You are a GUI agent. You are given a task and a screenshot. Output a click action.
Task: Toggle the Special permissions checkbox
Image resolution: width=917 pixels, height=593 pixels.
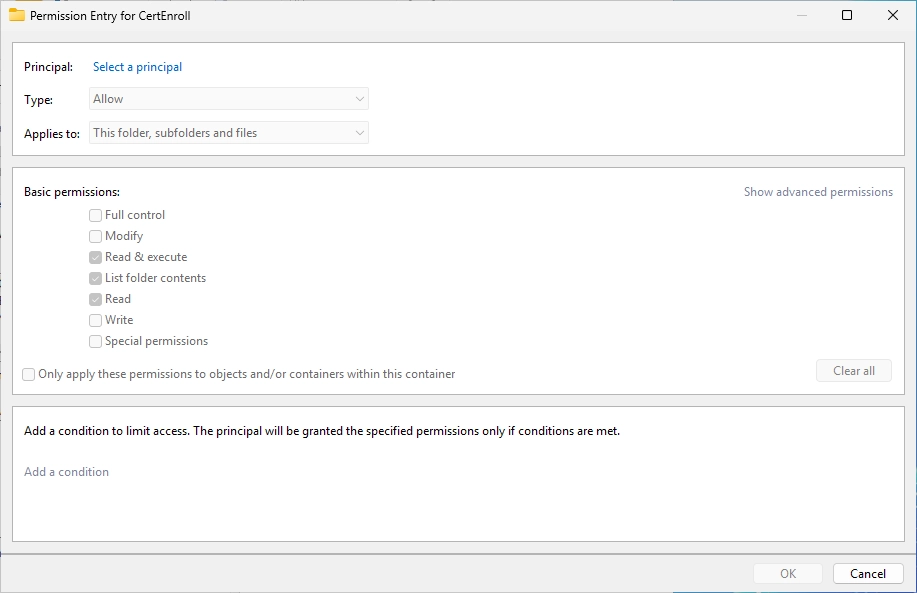(x=95, y=342)
